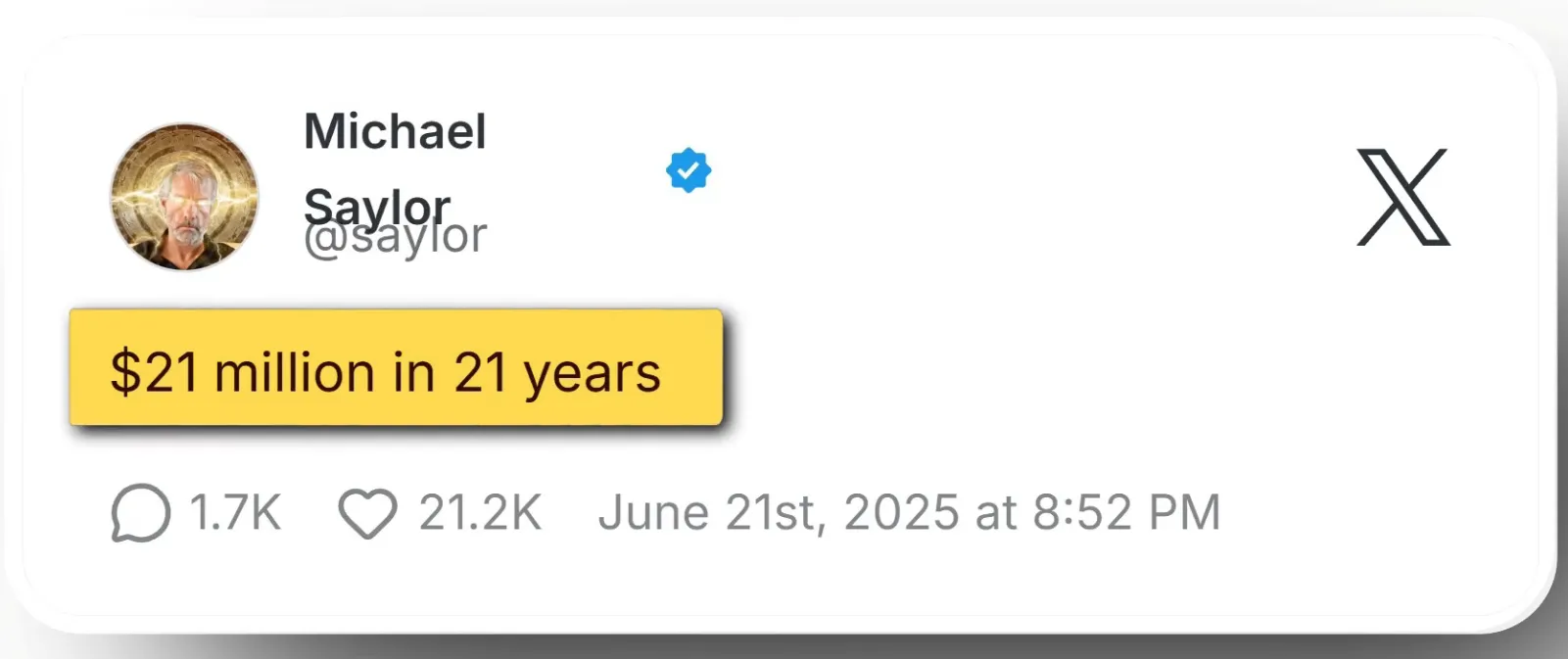This screenshot has width=1568, height=659.
Task: Click the face in the profile avatar
Action: point(183,207)
